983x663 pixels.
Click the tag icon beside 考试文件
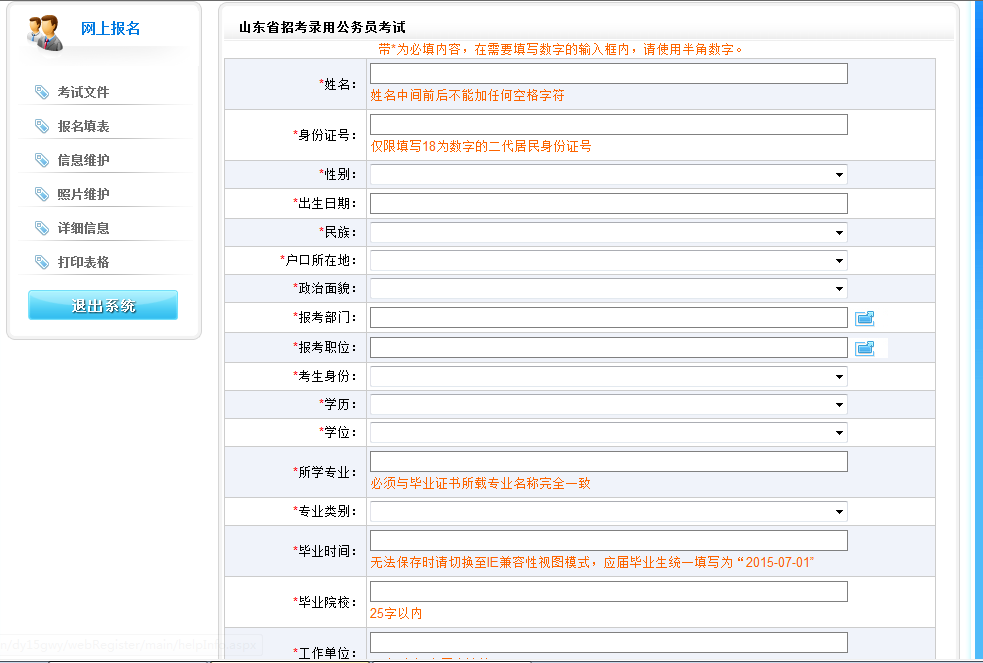point(40,92)
